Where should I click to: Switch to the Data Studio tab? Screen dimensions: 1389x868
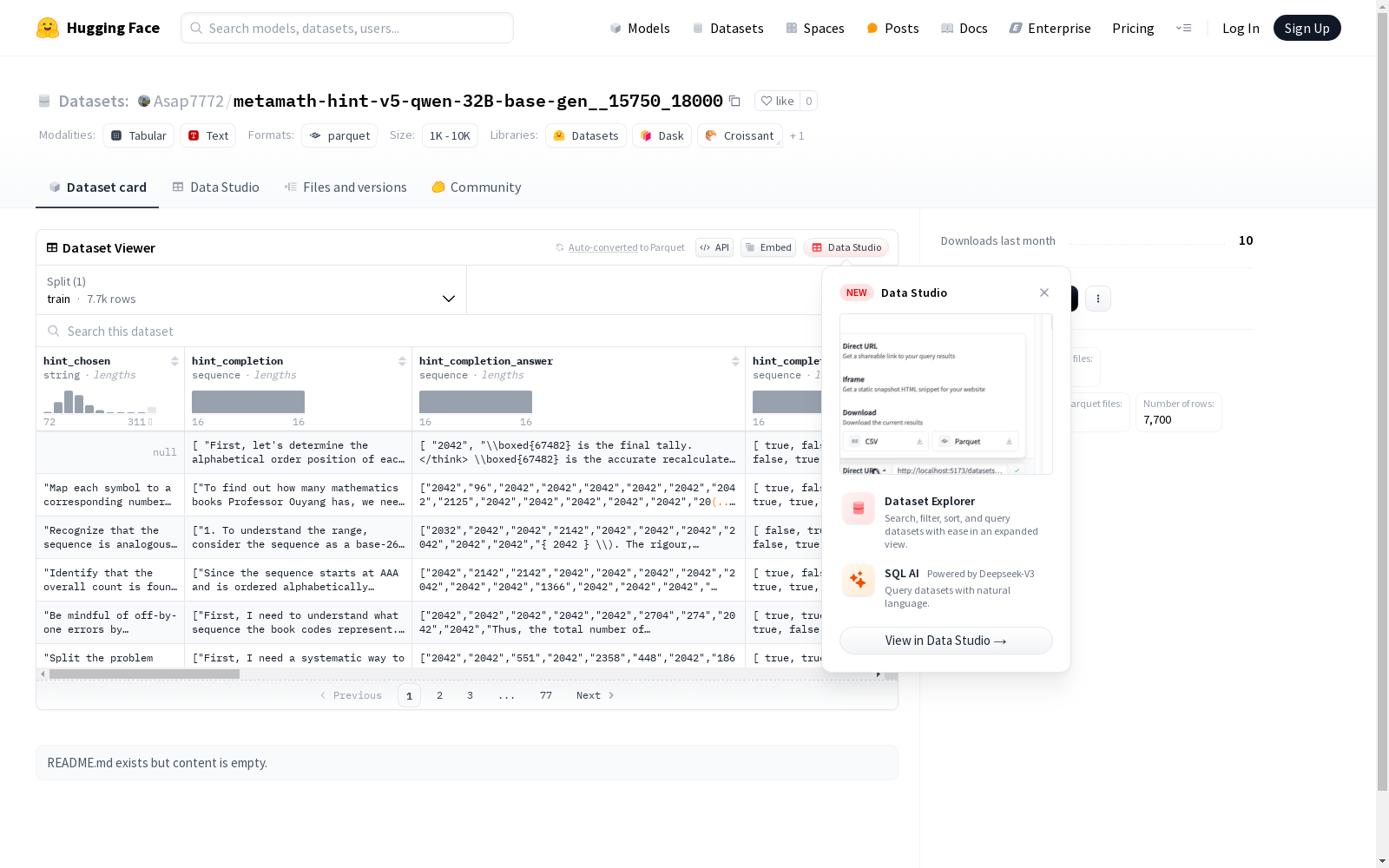coord(215,187)
